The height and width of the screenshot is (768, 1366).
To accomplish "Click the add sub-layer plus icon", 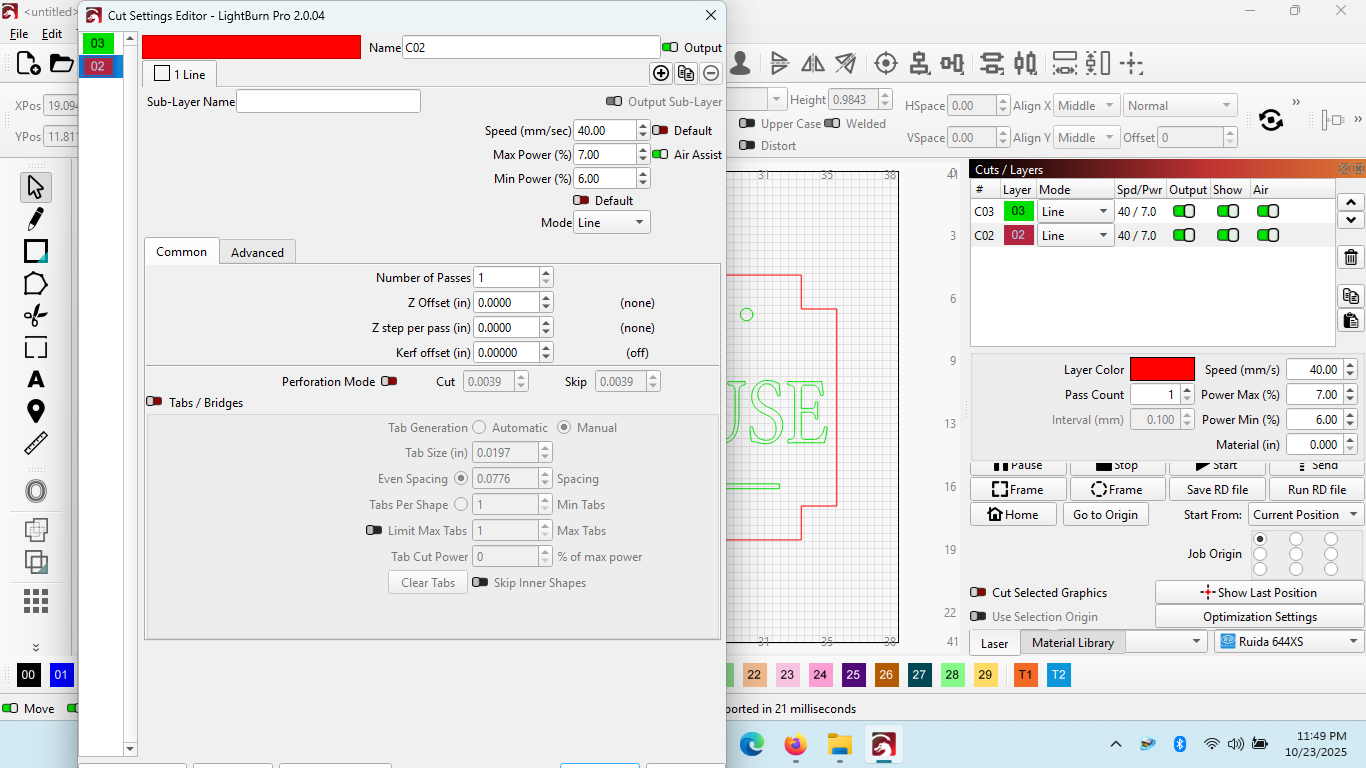I will (661, 73).
